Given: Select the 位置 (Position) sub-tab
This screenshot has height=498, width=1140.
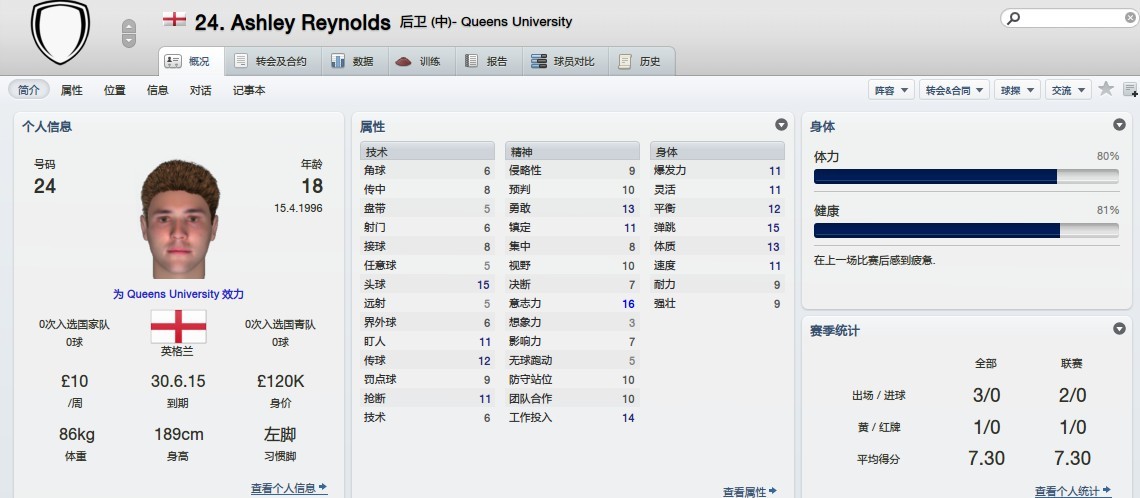Looking at the screenshot, I should pos(114,90).
